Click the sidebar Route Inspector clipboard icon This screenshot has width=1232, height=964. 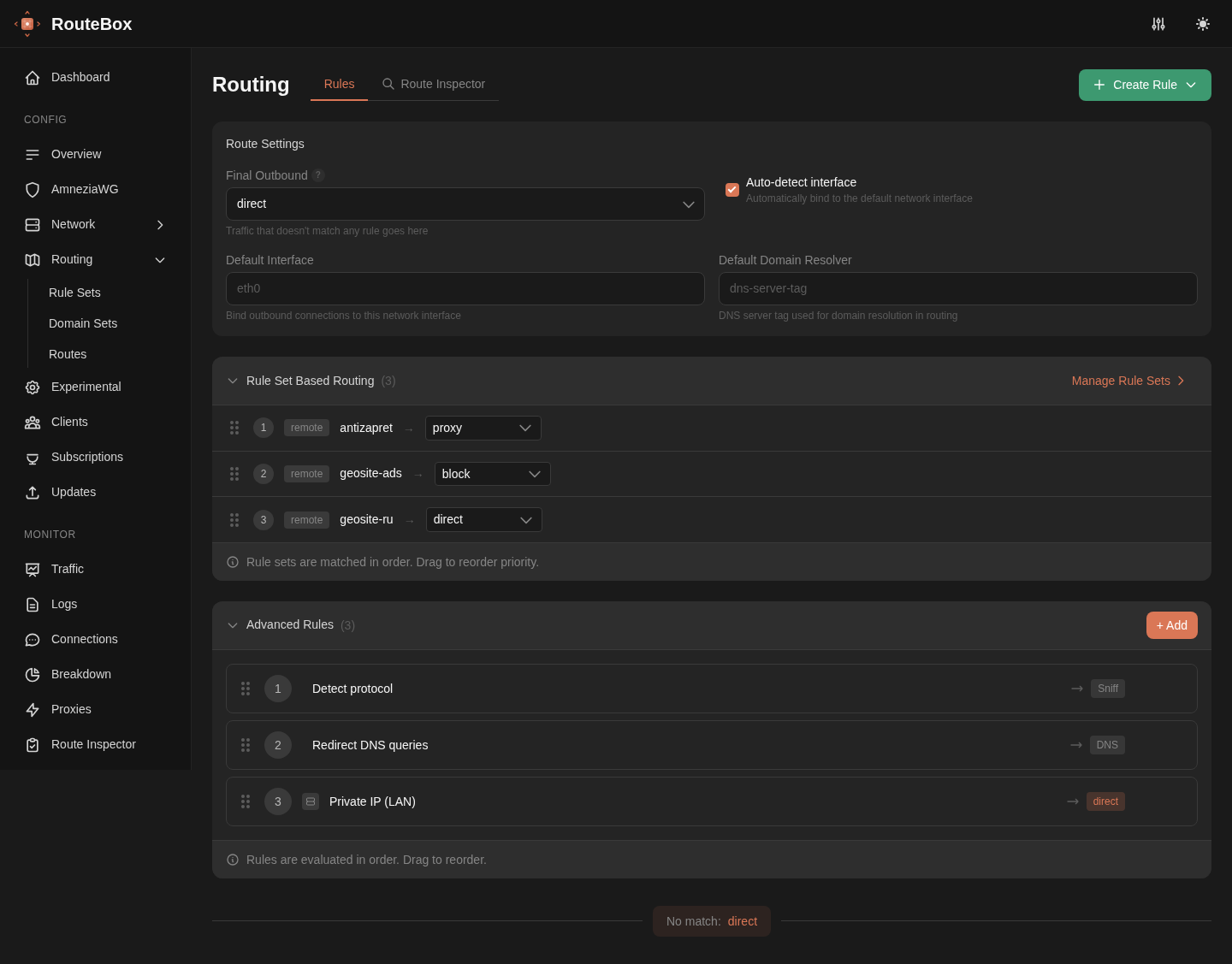pos(33,745)
